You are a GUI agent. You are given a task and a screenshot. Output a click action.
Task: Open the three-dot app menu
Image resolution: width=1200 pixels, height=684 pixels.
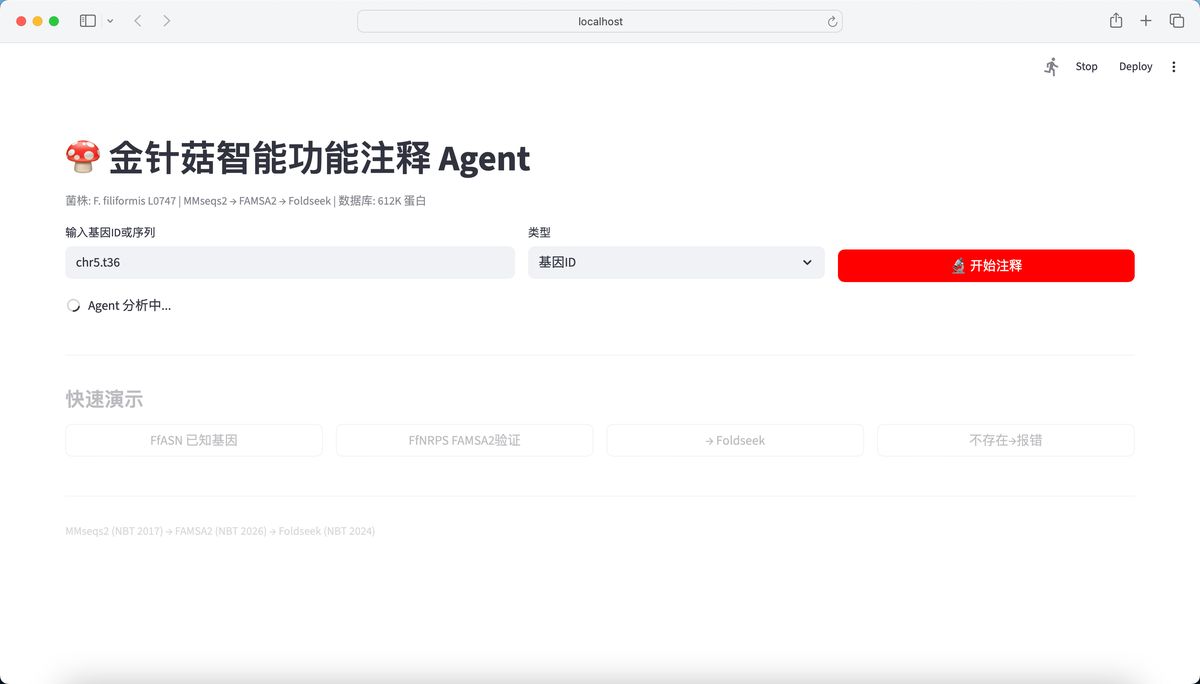pos(1174,66)
